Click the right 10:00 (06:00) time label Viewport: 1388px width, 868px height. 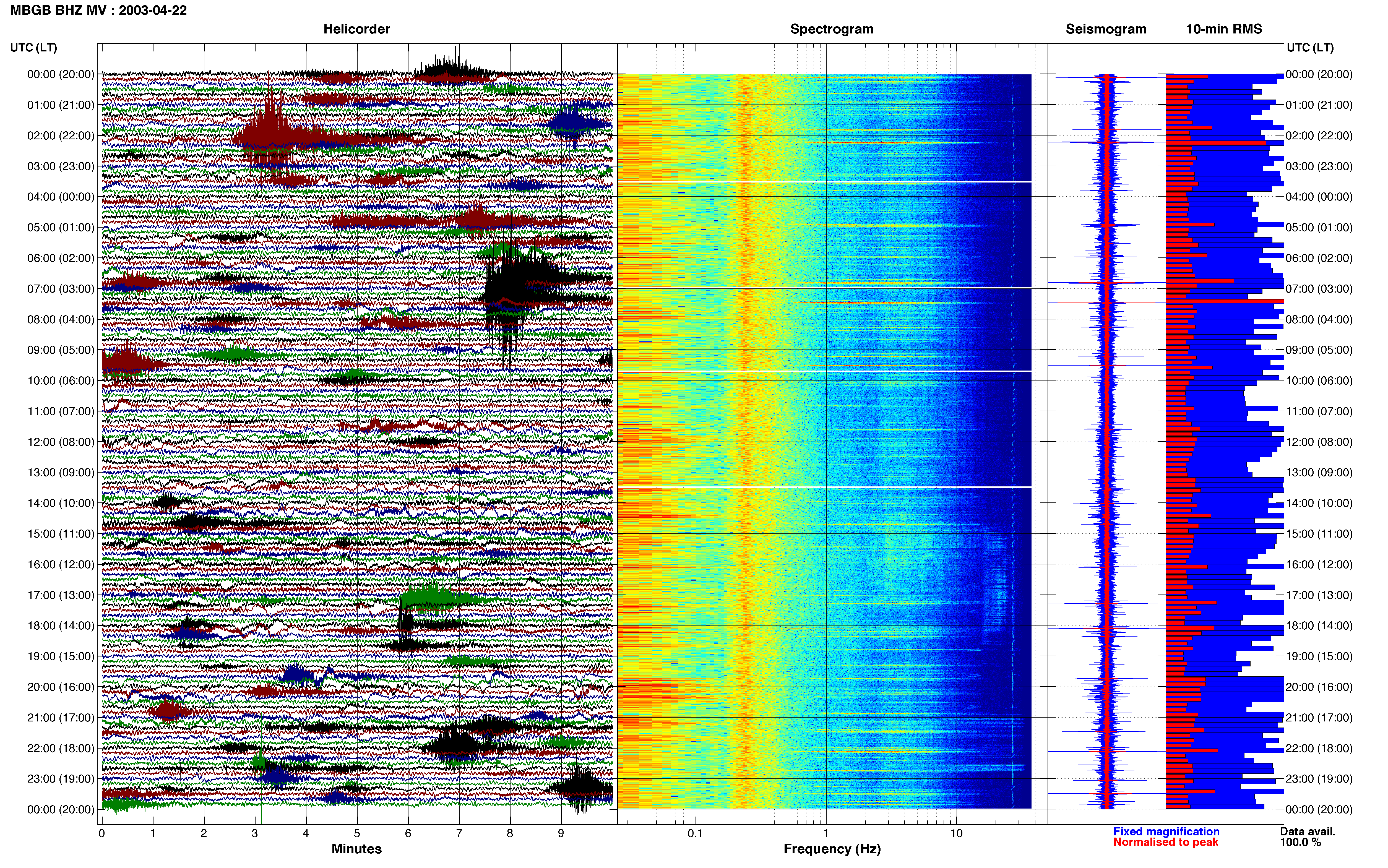pyautogui.click(x=1319, y=380)
